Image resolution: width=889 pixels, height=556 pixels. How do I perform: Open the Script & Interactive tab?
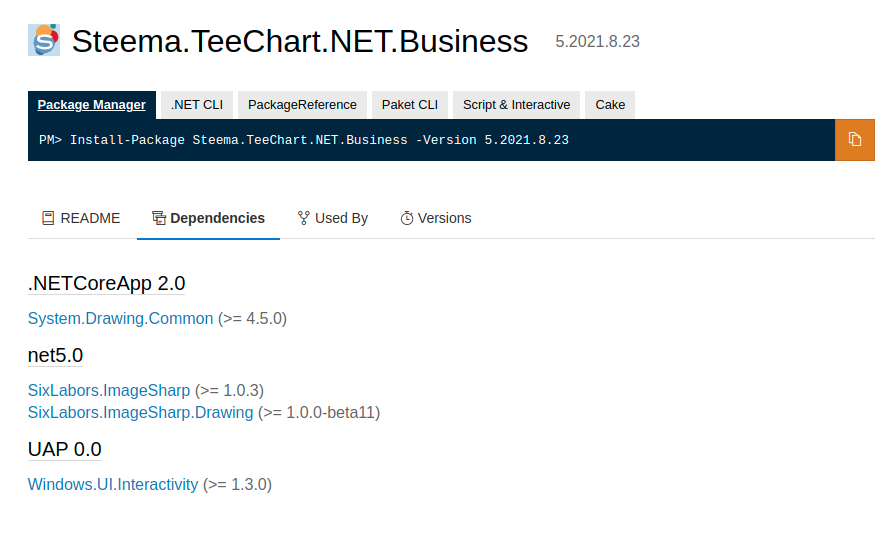pyautogui.click(x=517, y=105)
